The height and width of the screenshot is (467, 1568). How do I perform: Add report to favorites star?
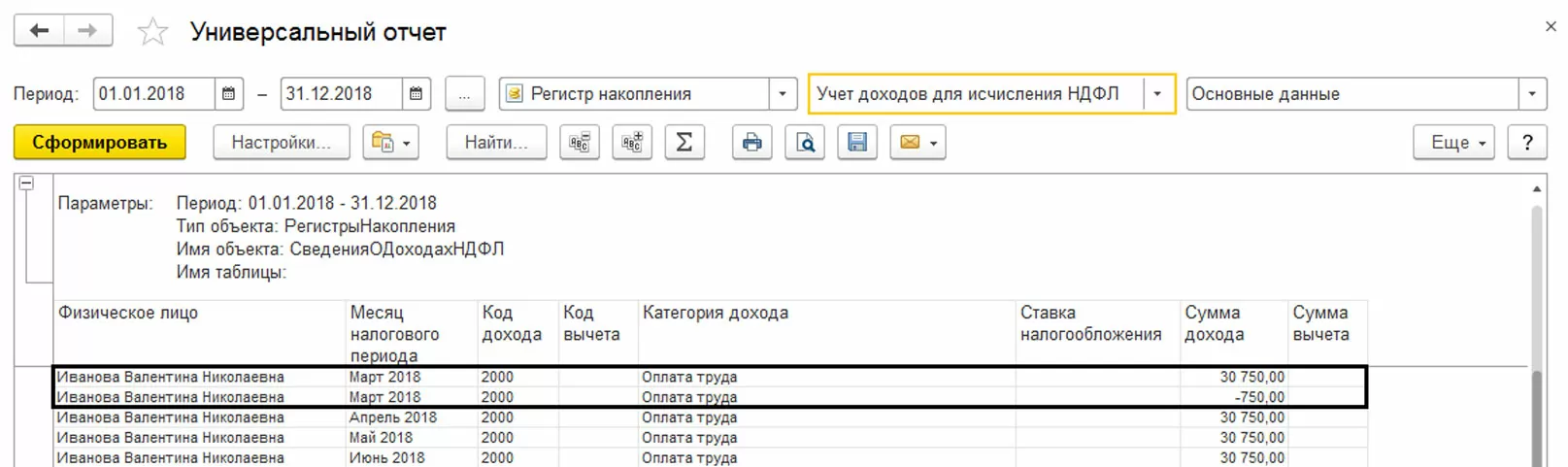point(152,32)
